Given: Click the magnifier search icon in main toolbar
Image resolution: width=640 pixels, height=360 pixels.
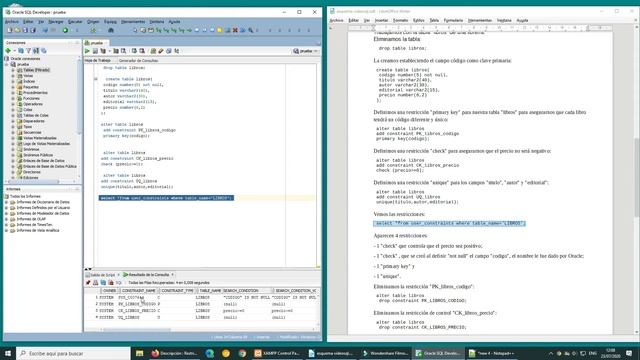Looking at the screenshot, I should [251, 30].
